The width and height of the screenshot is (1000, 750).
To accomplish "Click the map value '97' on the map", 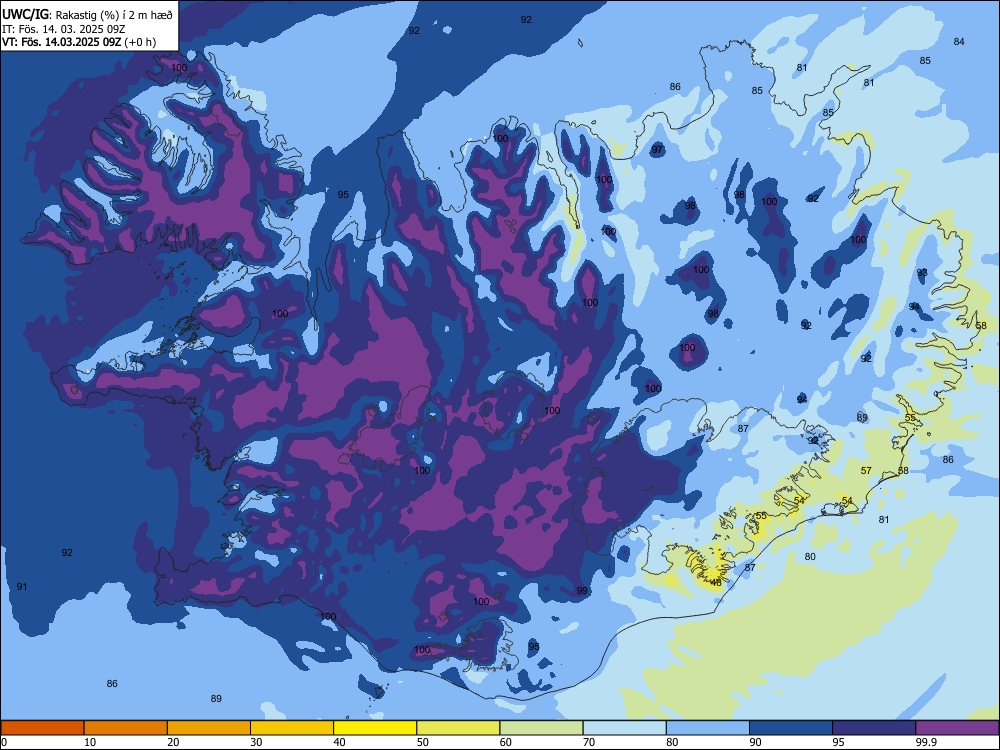I will pos(657,150).
